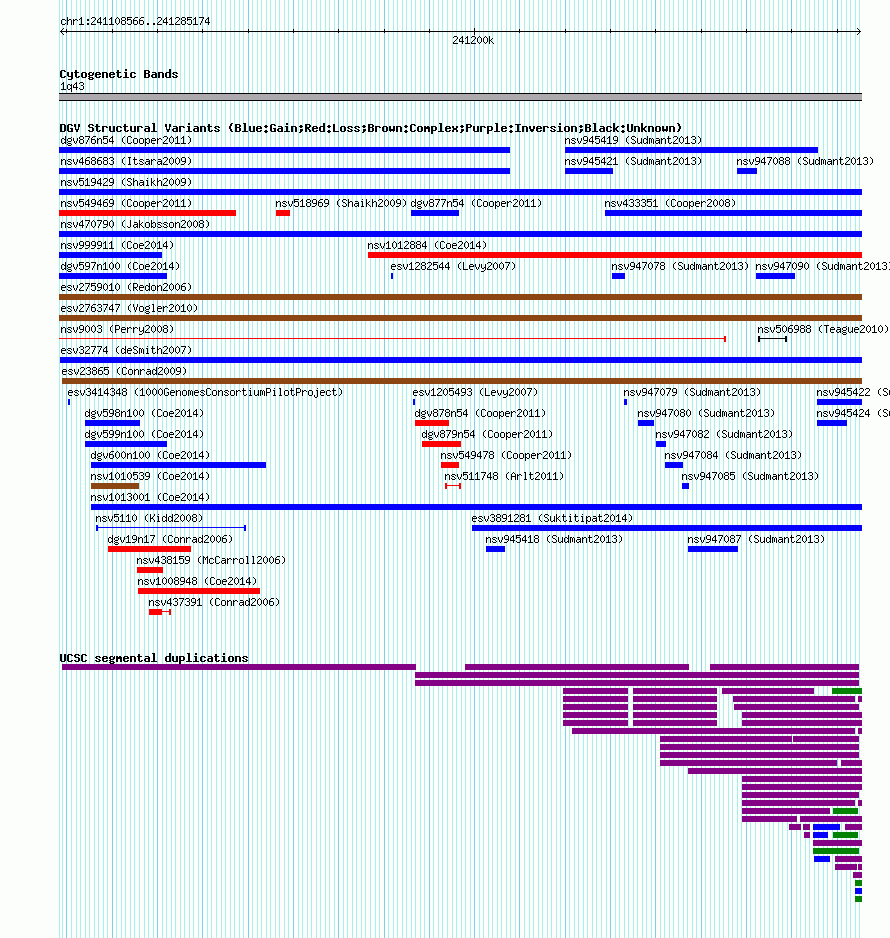The width and height of the screenshot is (890, 938).
Task: Open esv32774 (deSmith2007) entry
Action: (126, 349)
